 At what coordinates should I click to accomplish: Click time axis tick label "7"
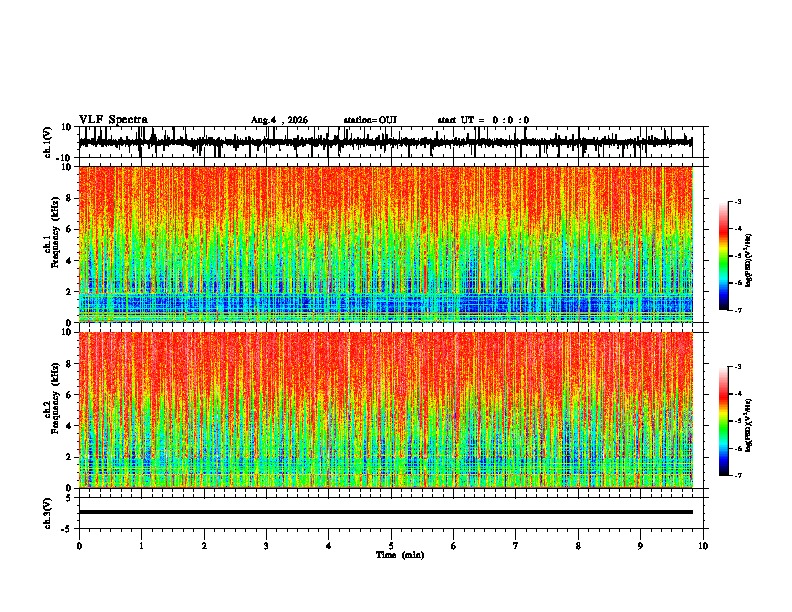516,546
